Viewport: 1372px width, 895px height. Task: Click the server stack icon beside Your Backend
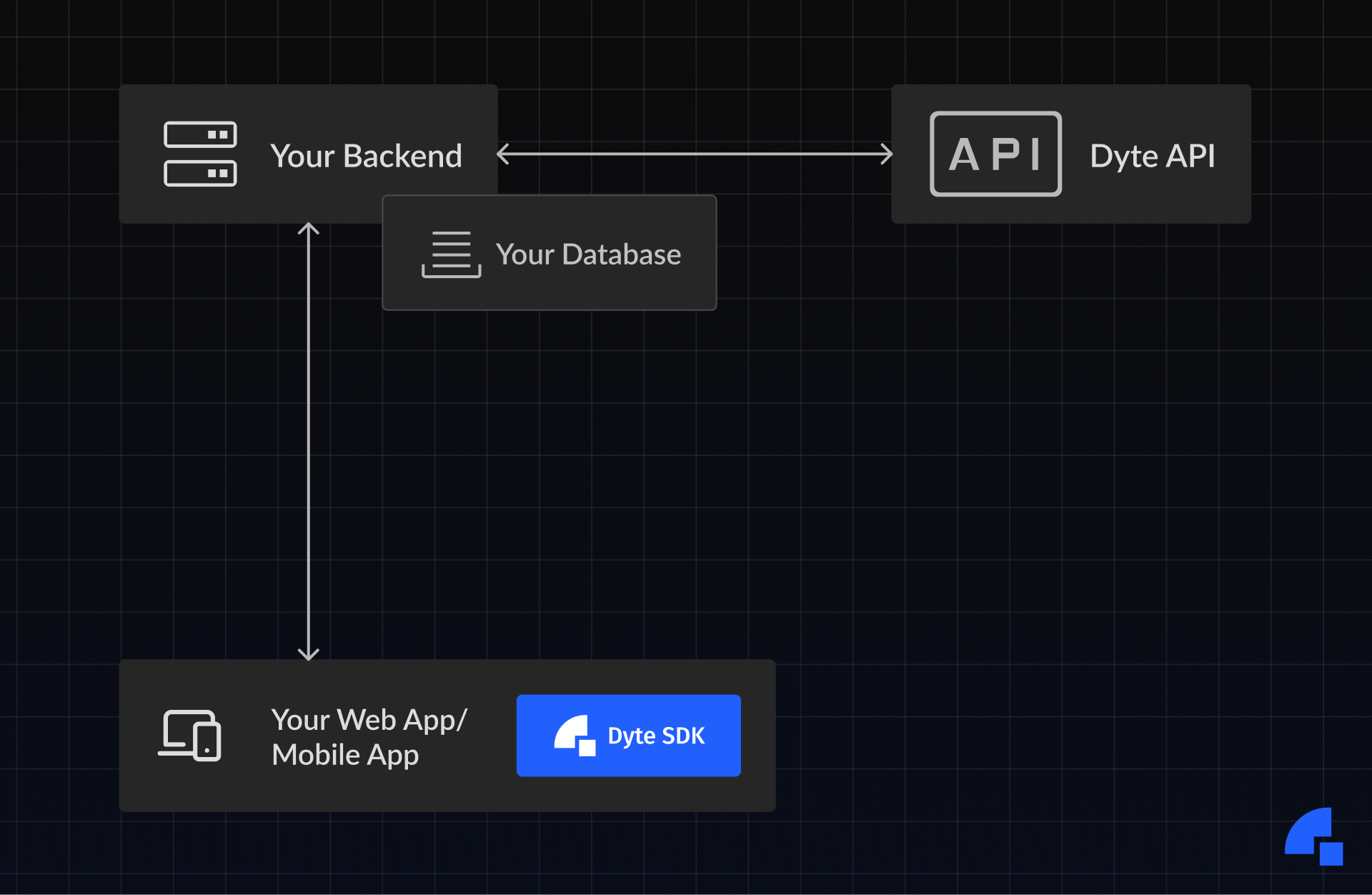[200, 154]
